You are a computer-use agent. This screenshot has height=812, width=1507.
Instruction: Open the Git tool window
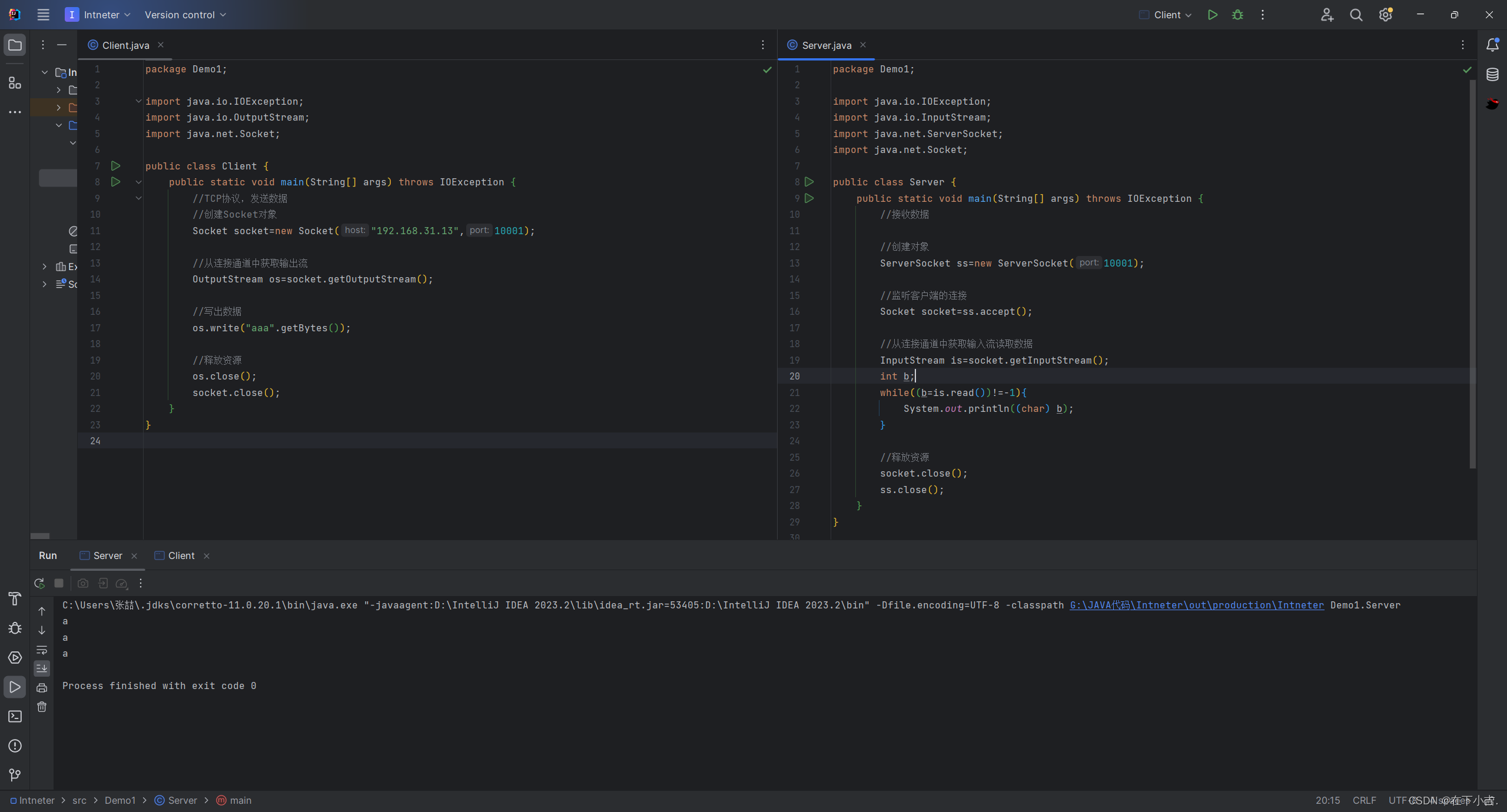tap(15, 776)
